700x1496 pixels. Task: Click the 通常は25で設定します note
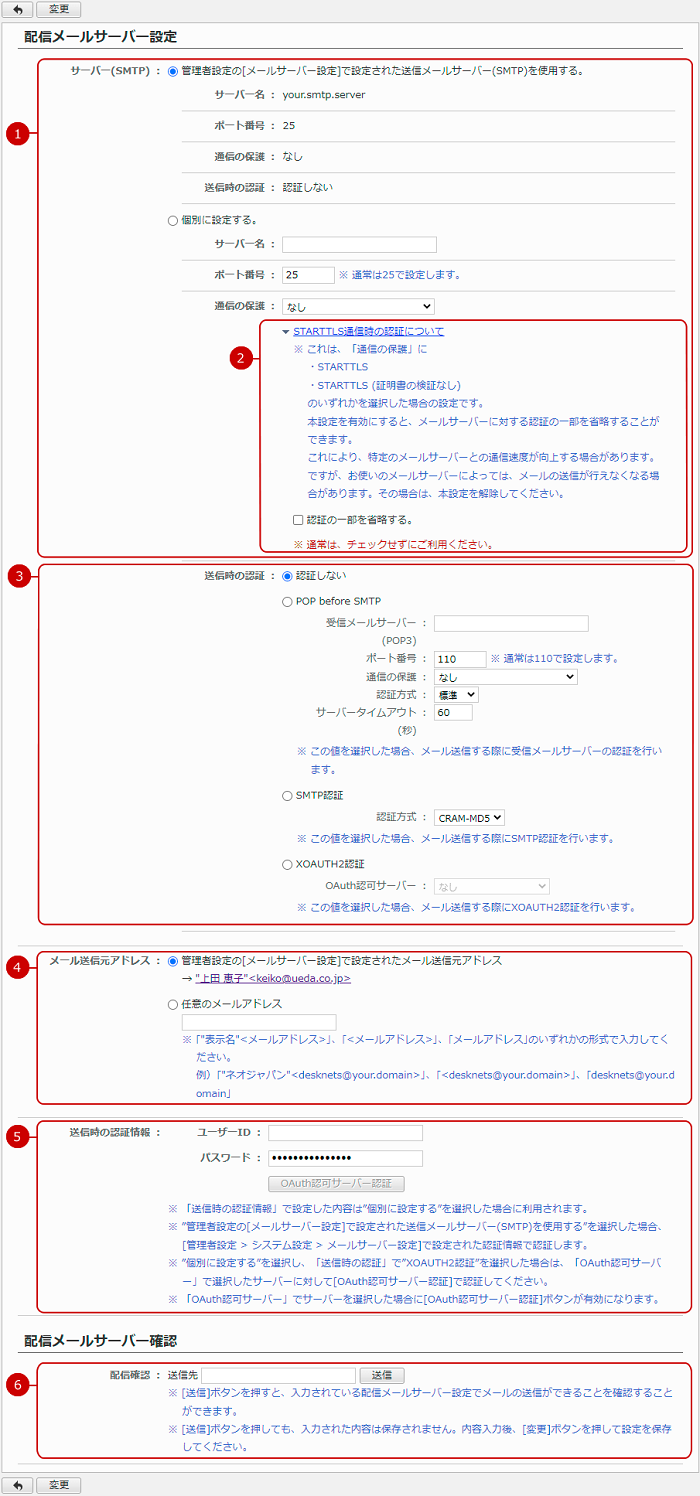[400, 275]
